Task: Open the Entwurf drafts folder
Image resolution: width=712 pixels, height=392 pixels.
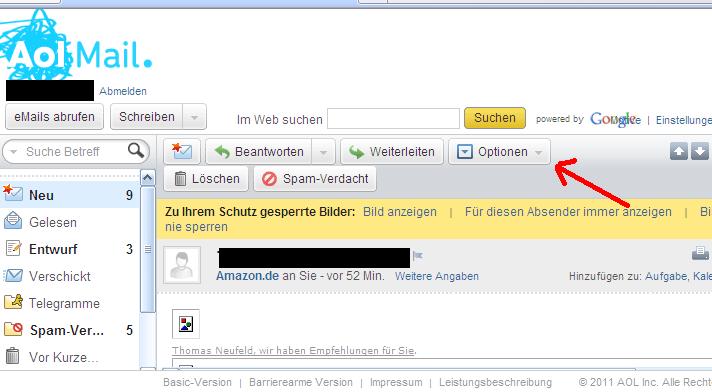Action: [x=69, y=249]
